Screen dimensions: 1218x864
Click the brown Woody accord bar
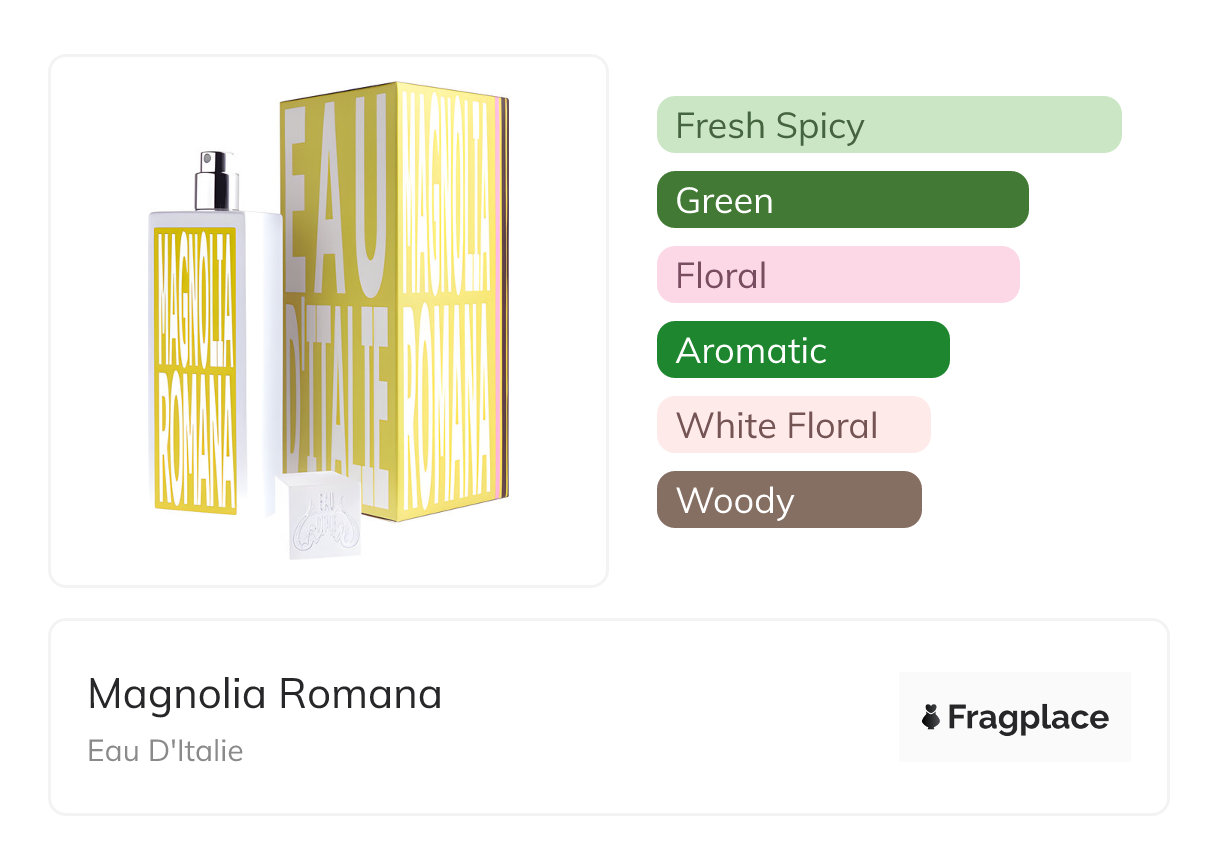[x=788, y=500]
